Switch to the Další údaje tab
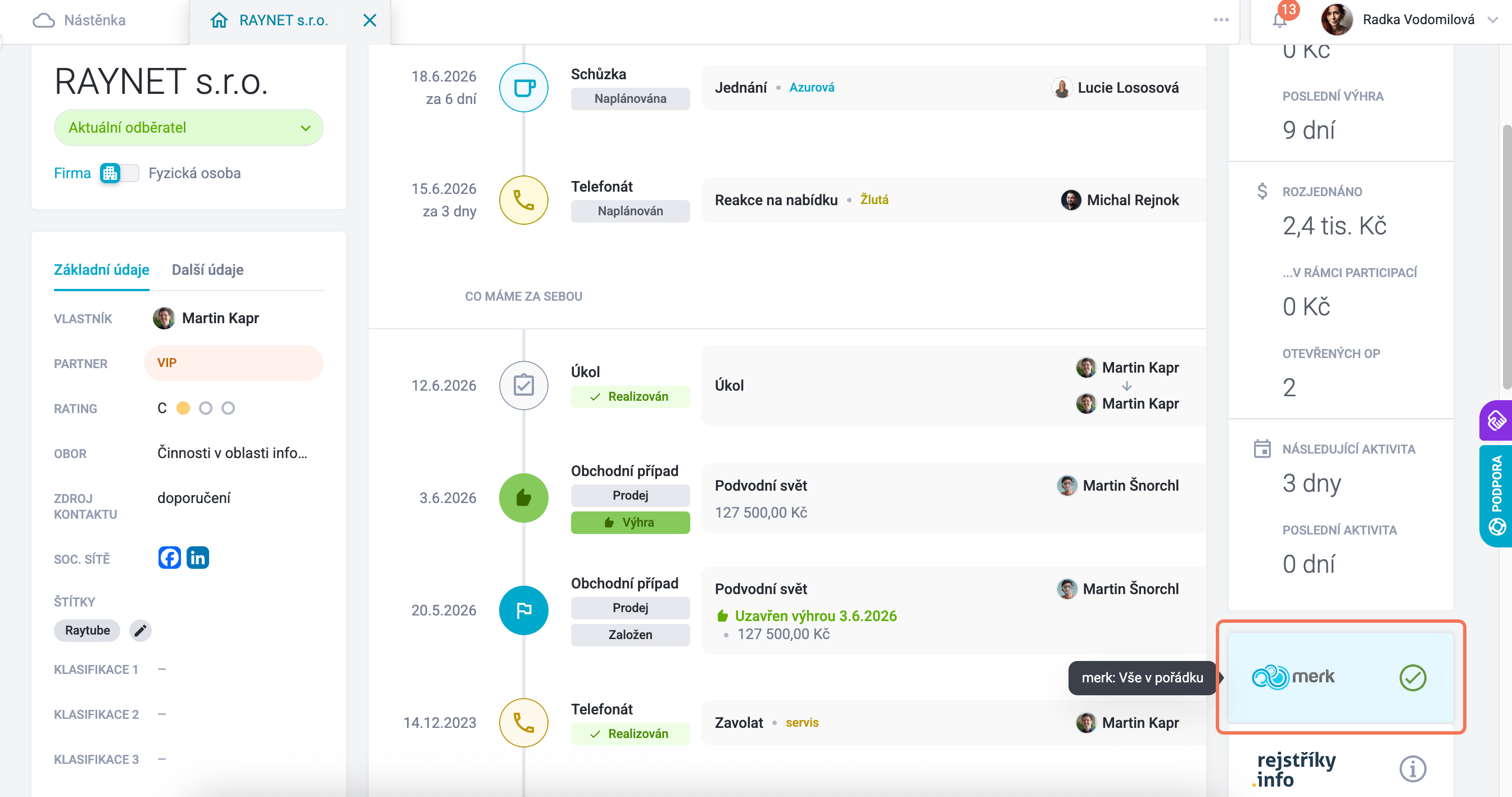This screenshot has height=797, width=1512. coord(208,270)
